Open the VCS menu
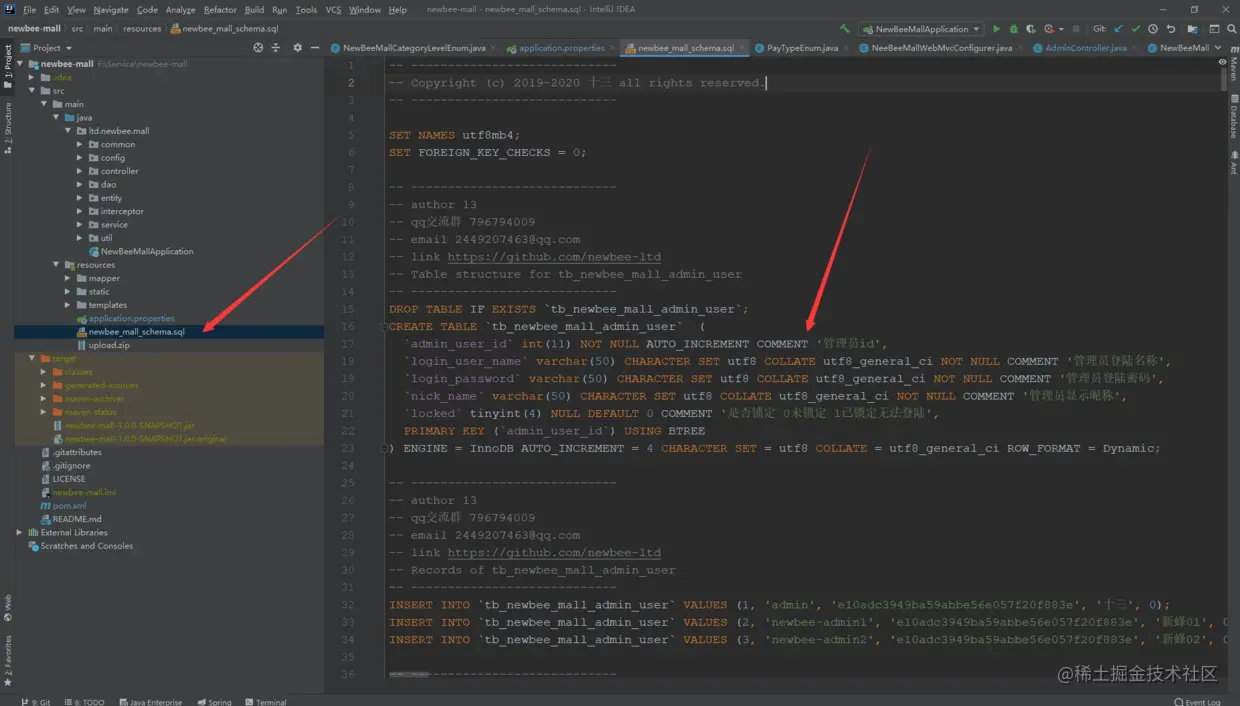The width and height of the screenshot is (1240, 706). click(x=333, y=9)
